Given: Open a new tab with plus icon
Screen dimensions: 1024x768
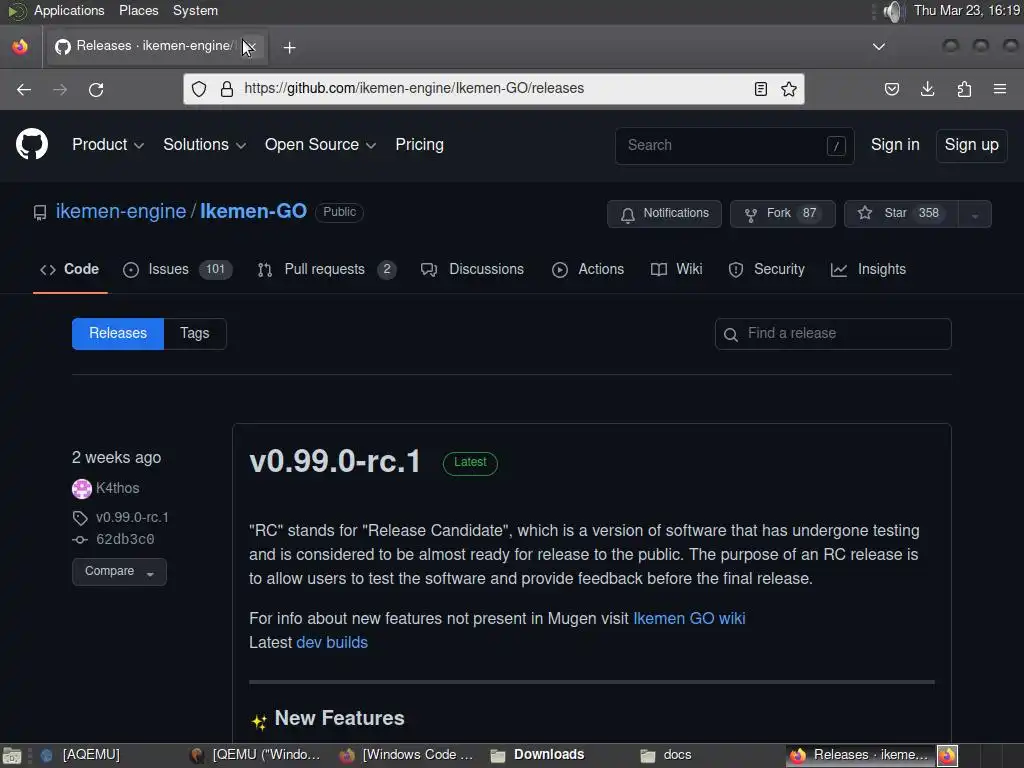Looking at the screenshot, I should [289, 48].
